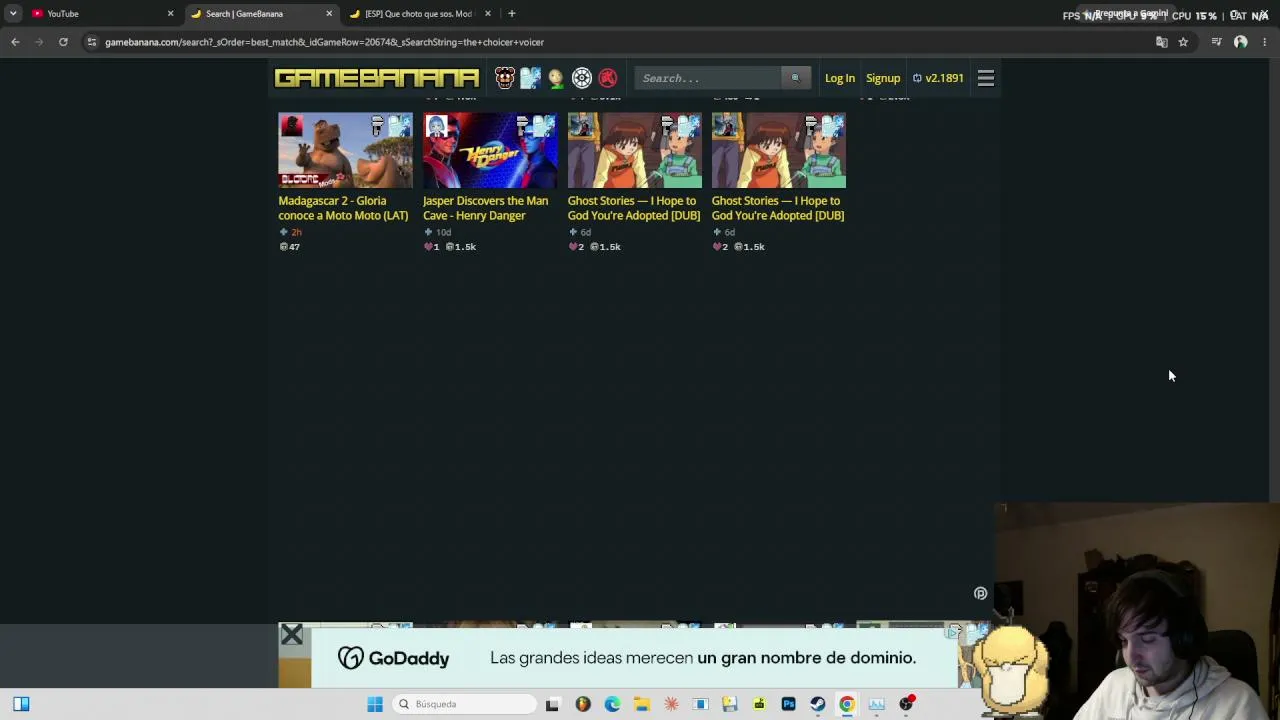
Task: Click the second Ghost Stories thumbnail
Action: [x=779, y=150]
